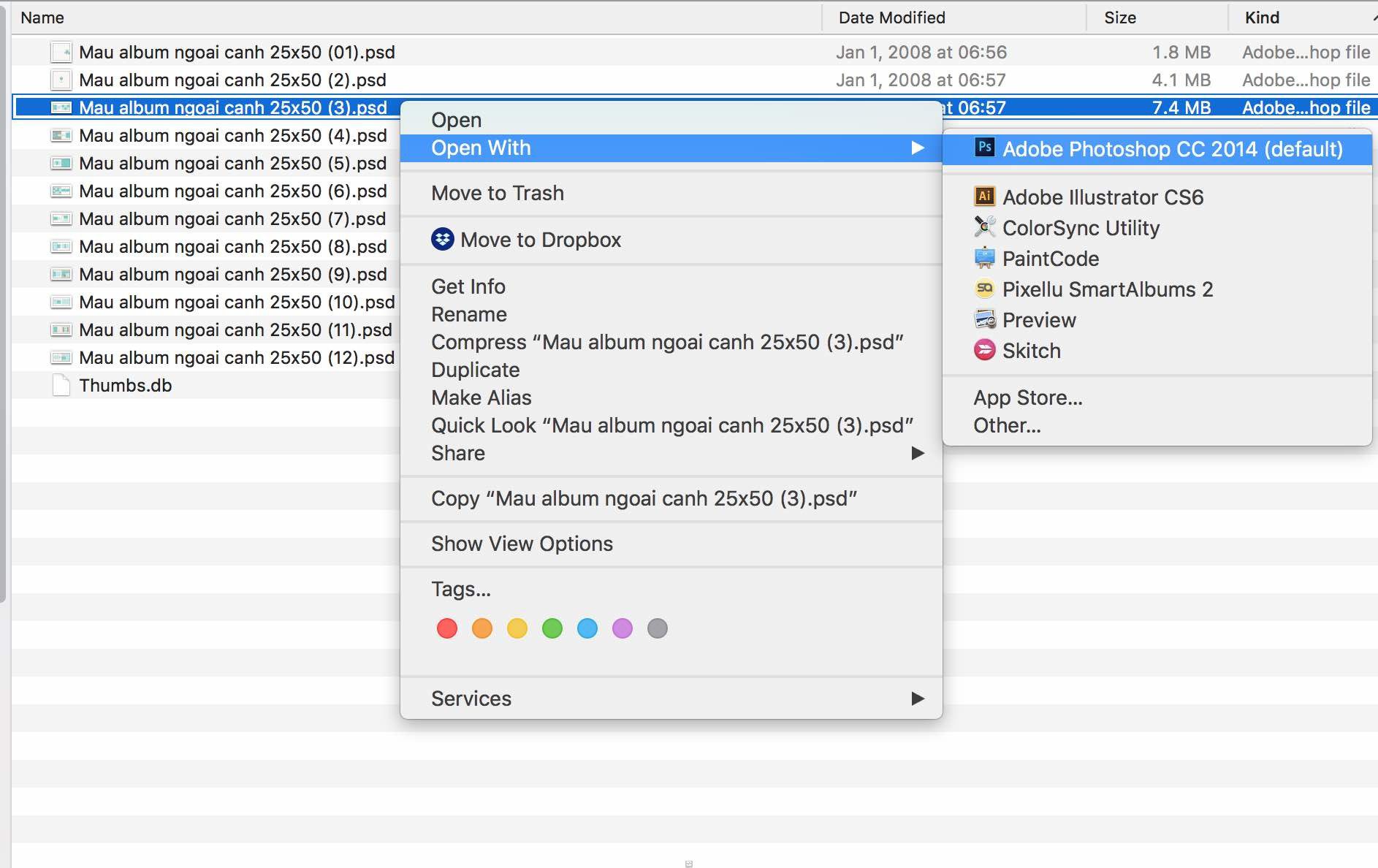Click the Adobe Illustrator CS6 icon
The image size is (1378, 868).
pyautogui.click(x=984, y=196)
